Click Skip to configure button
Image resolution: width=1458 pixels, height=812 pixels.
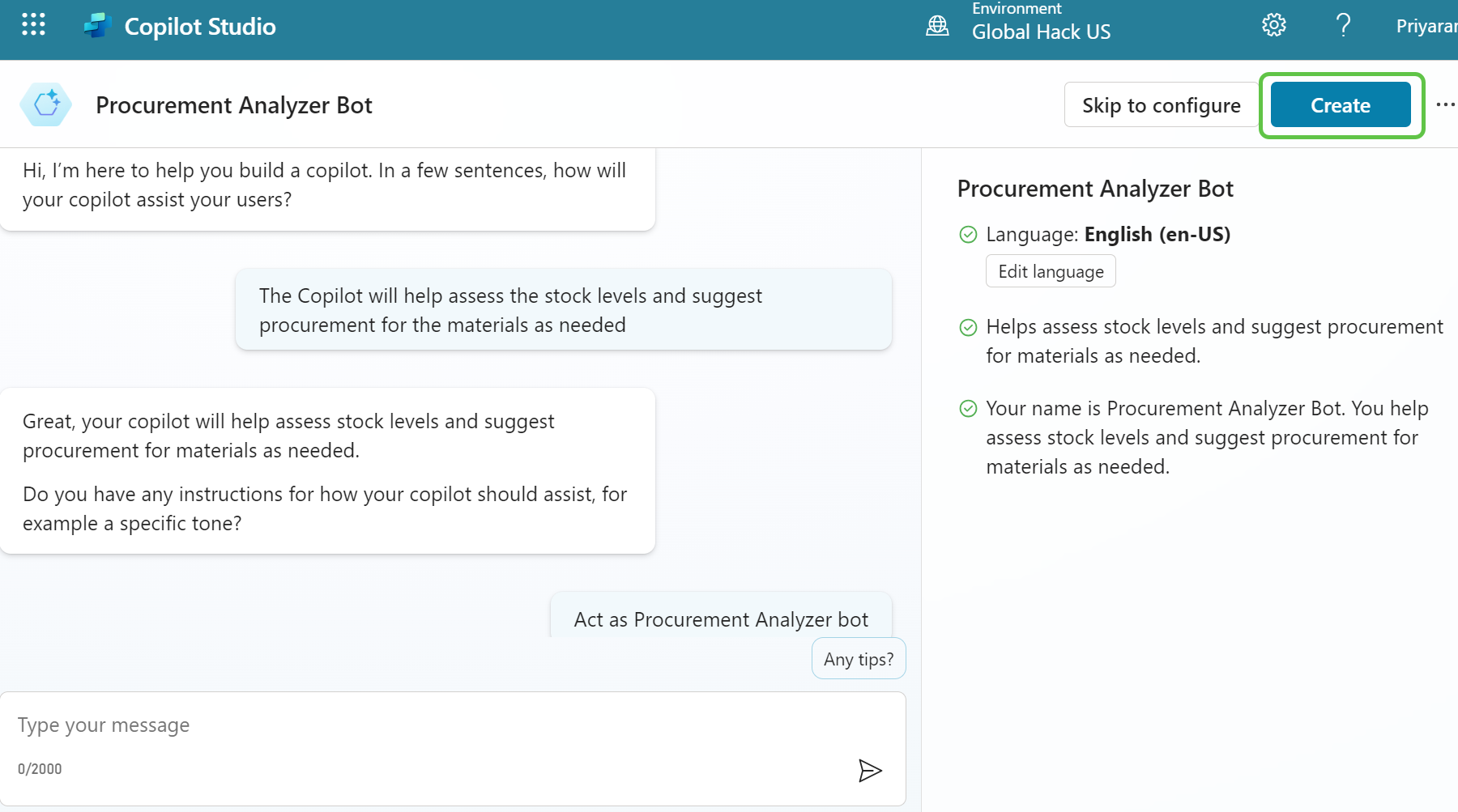(x=1161, y=105)
